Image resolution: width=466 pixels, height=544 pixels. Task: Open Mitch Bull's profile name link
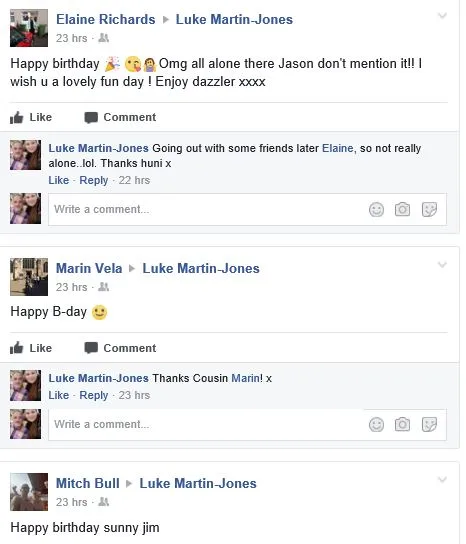tap(88, 483)
